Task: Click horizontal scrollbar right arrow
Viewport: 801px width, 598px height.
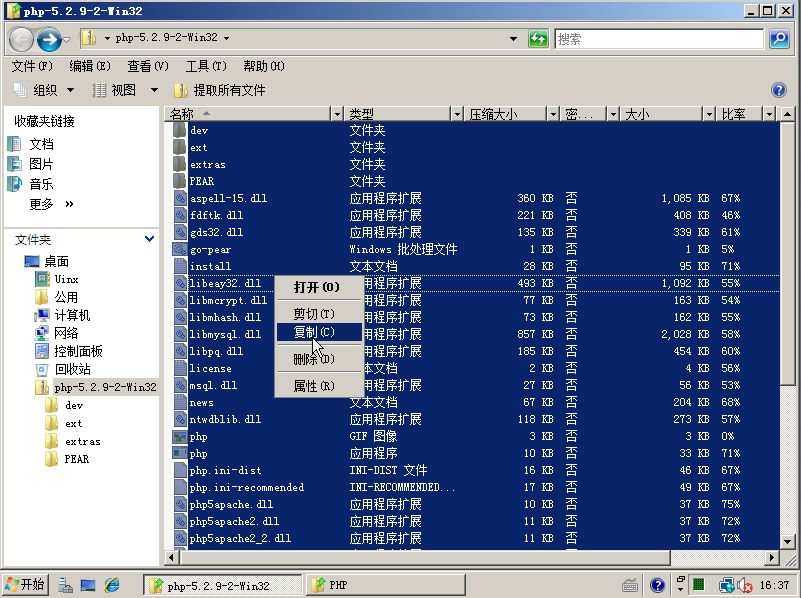Action: point(772,558)
